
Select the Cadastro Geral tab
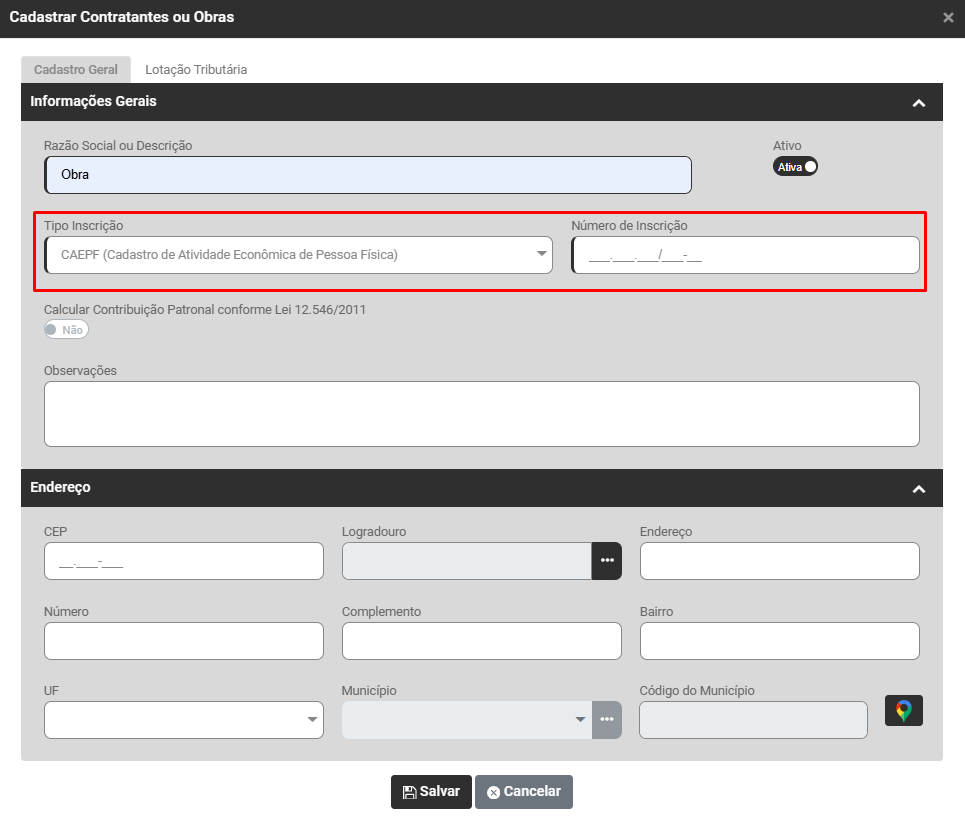76,70
